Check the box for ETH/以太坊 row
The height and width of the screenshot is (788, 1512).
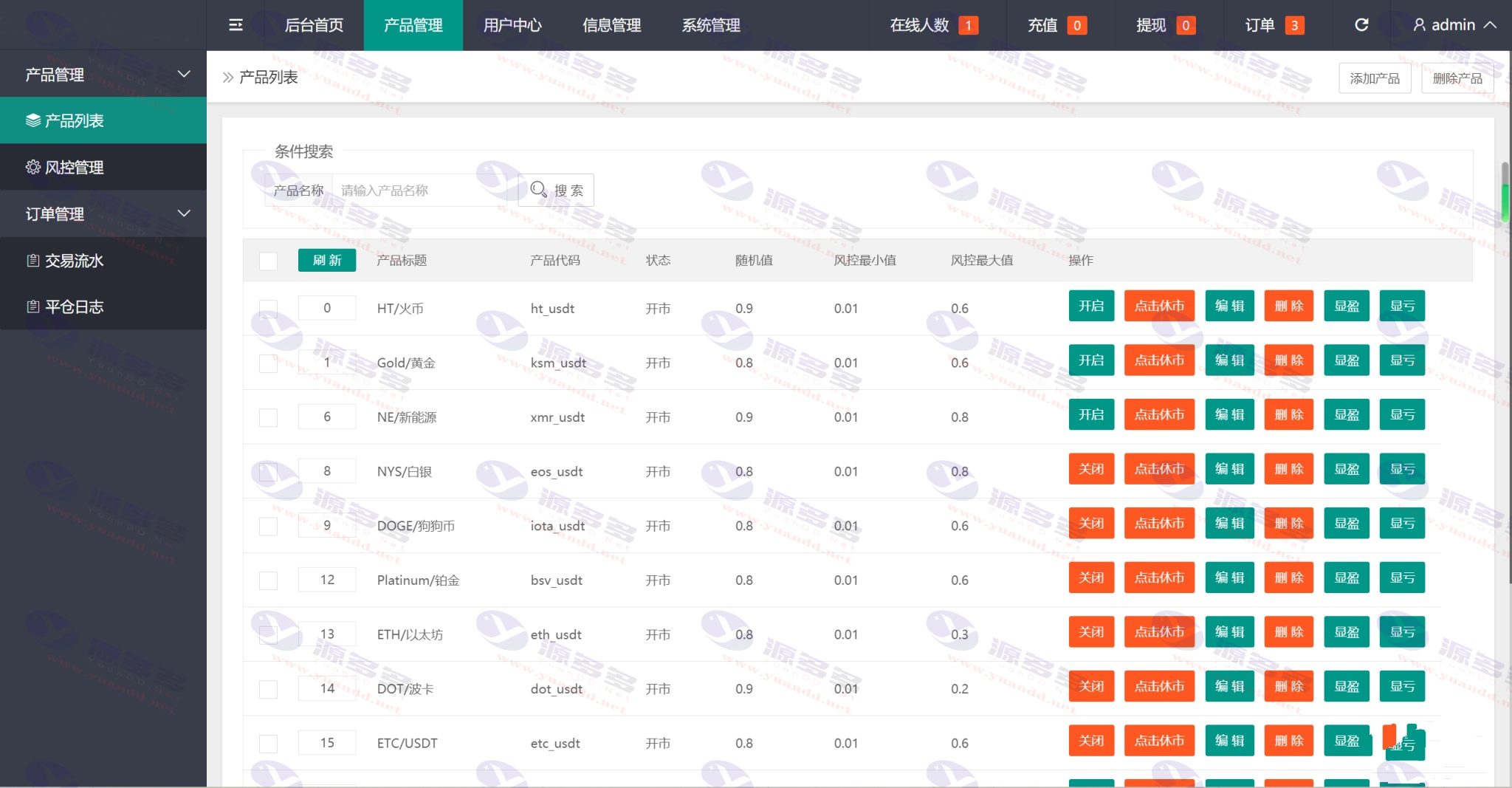coord(268,634)
